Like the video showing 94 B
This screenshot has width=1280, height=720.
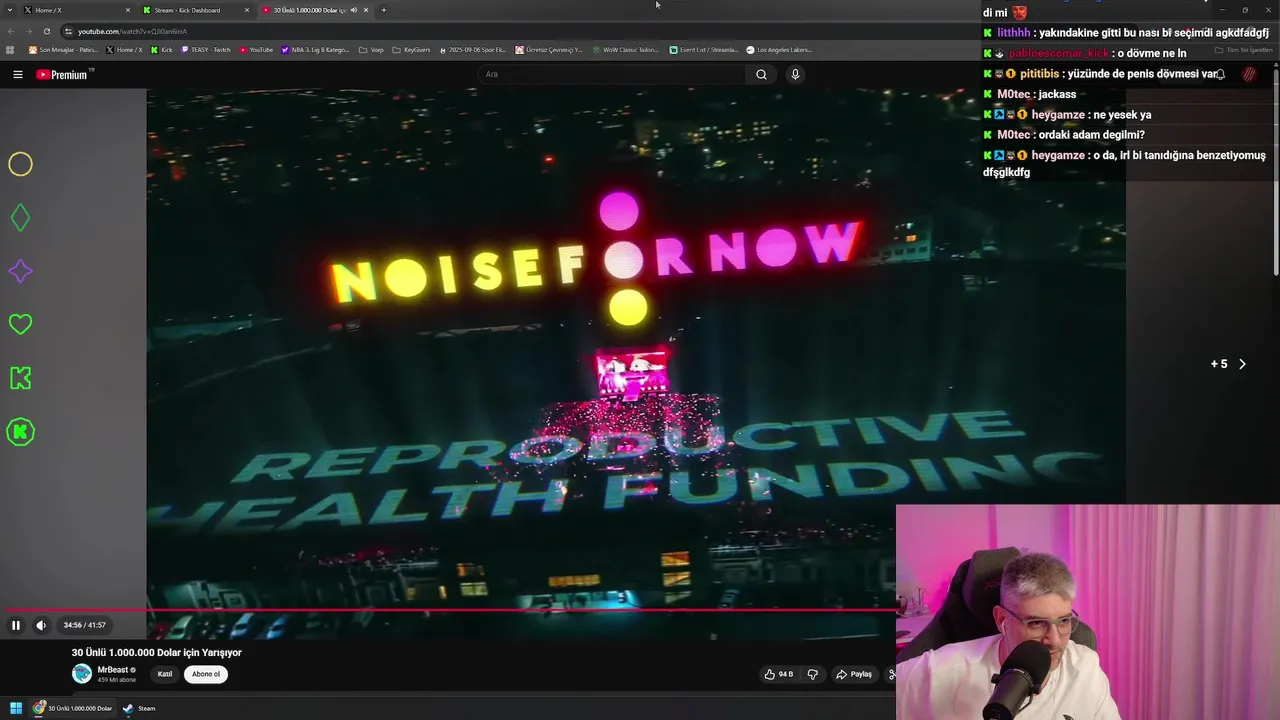pos(779,674)
